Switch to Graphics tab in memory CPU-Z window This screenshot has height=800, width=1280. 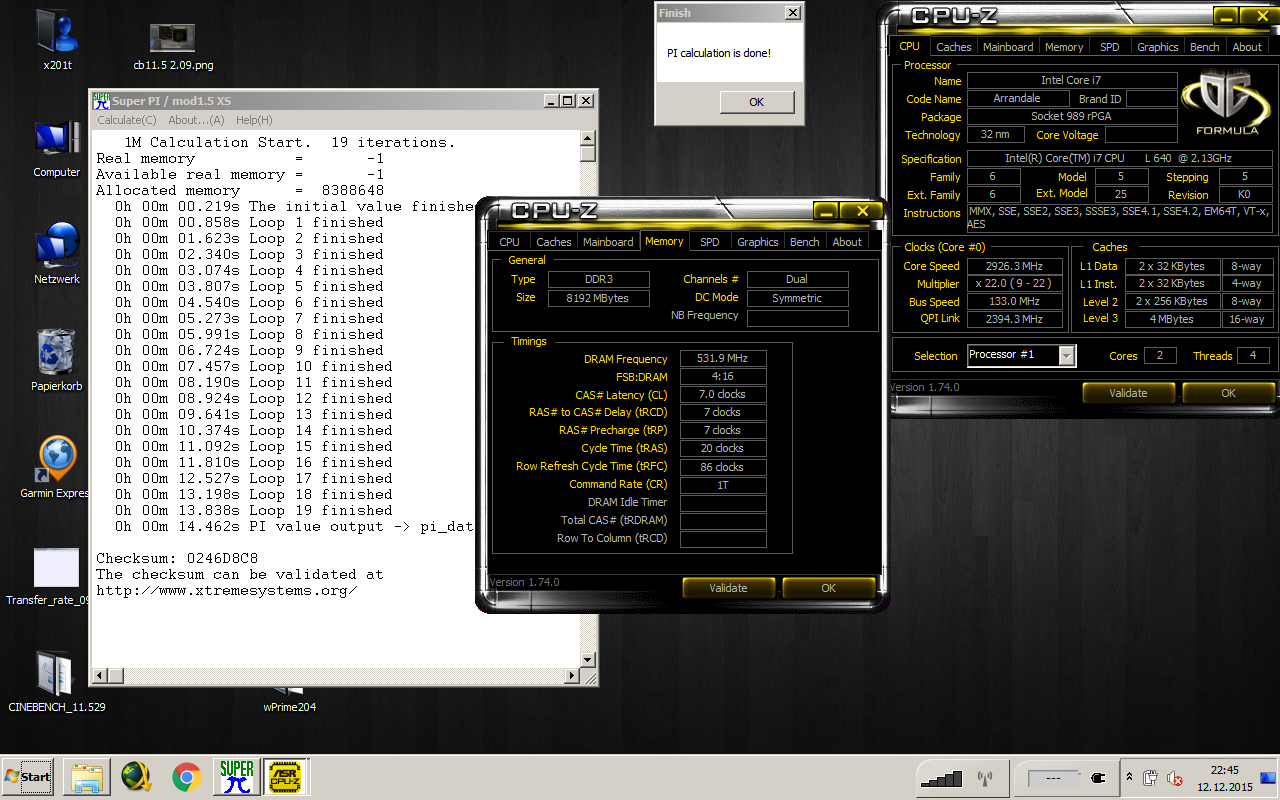click(757, 242)
